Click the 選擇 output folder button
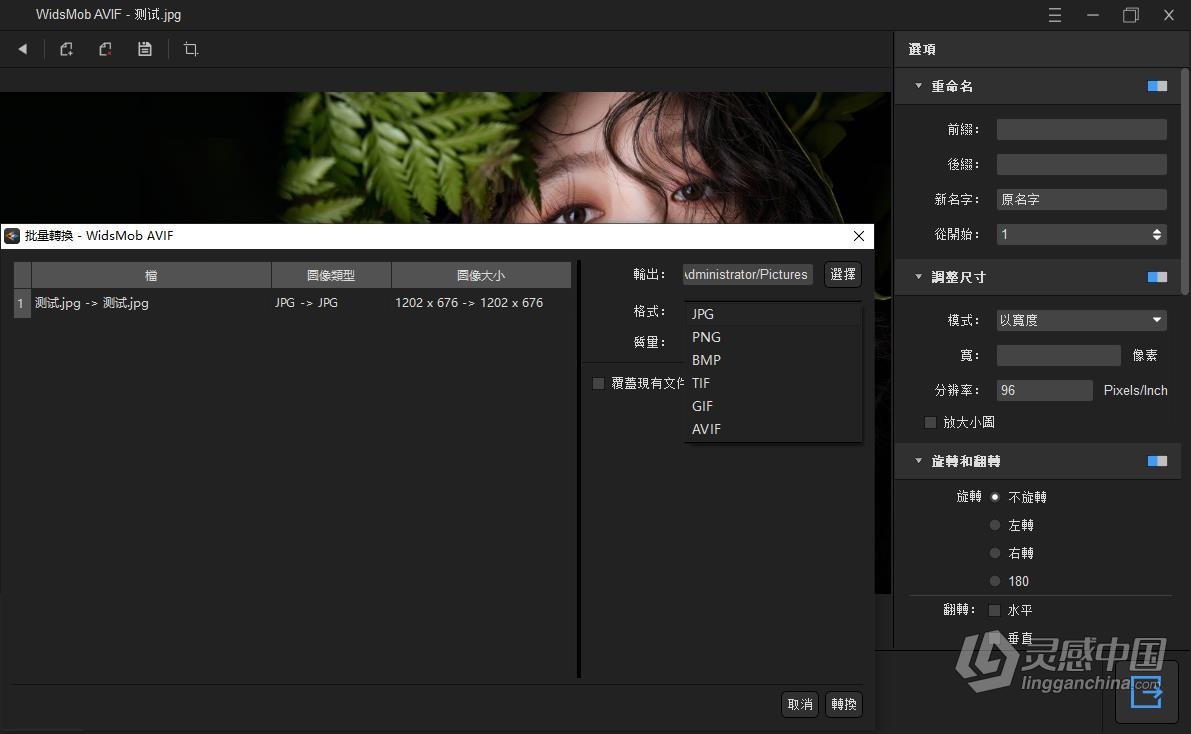 point(842,274)
